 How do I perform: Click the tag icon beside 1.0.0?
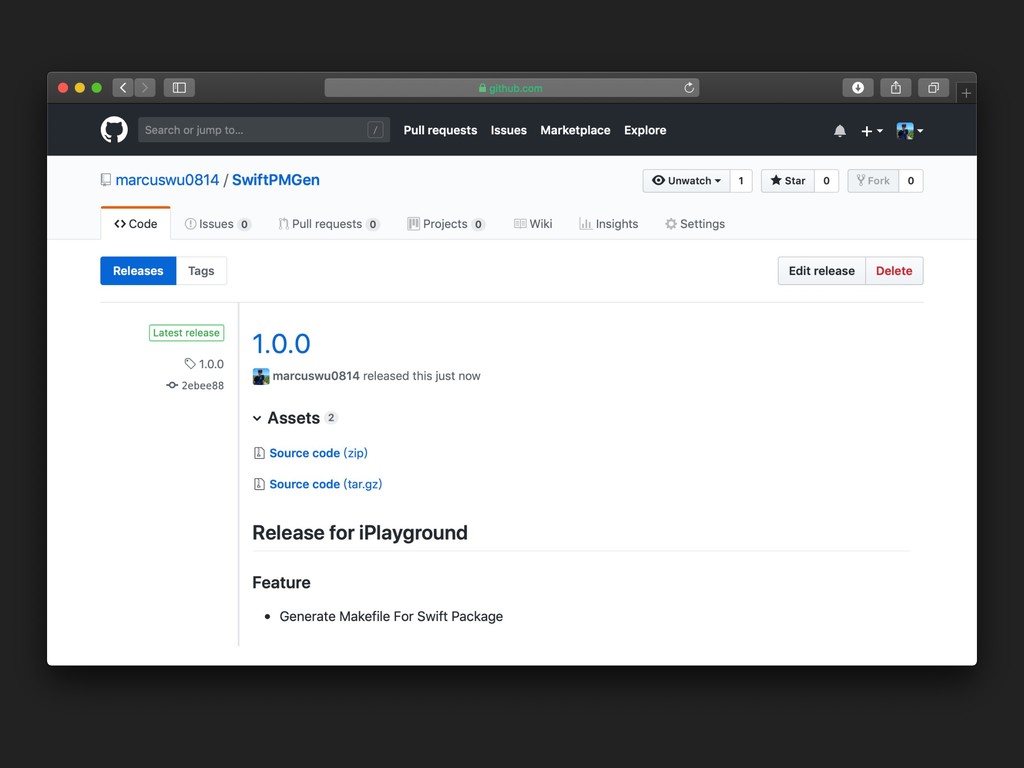pyautogui.click(x=190, y=364)
